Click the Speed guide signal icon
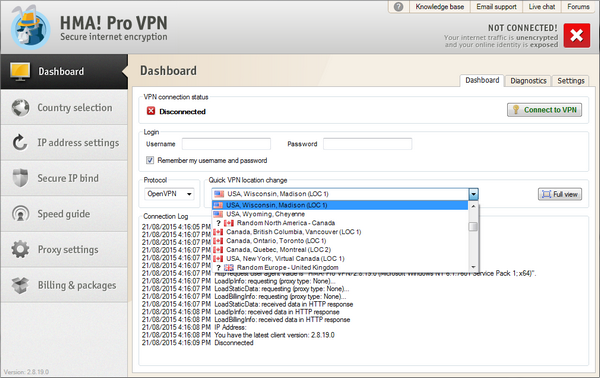Image resolution: width=600 pixels, height=378 pixels. (x=20, y=214)
